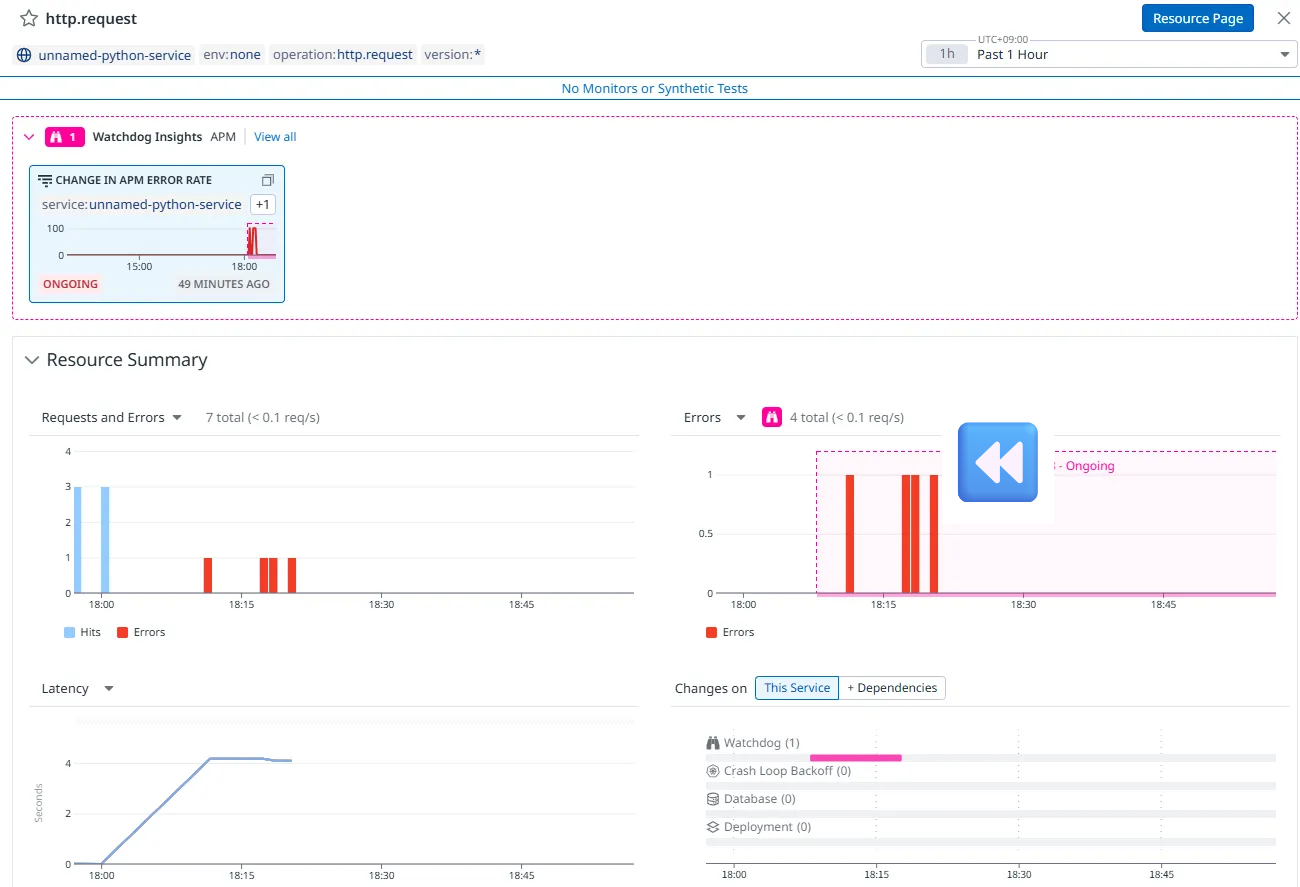Viewport: 1300px width, 887px height.
Task: Click the globe icon beside unnamed-python-service
Action: point(25,55)
